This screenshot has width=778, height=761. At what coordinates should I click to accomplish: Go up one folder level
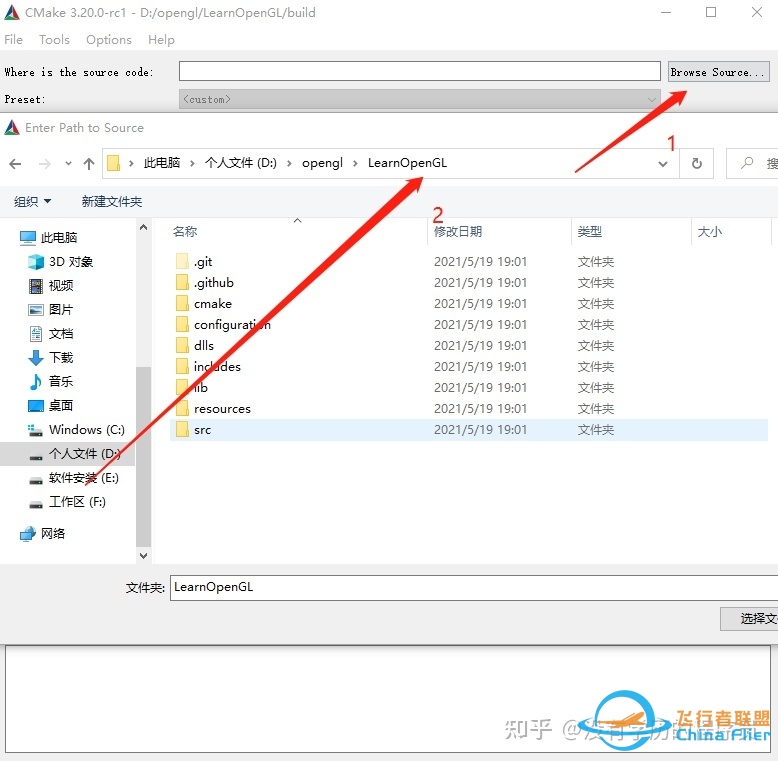coord(89,163)
